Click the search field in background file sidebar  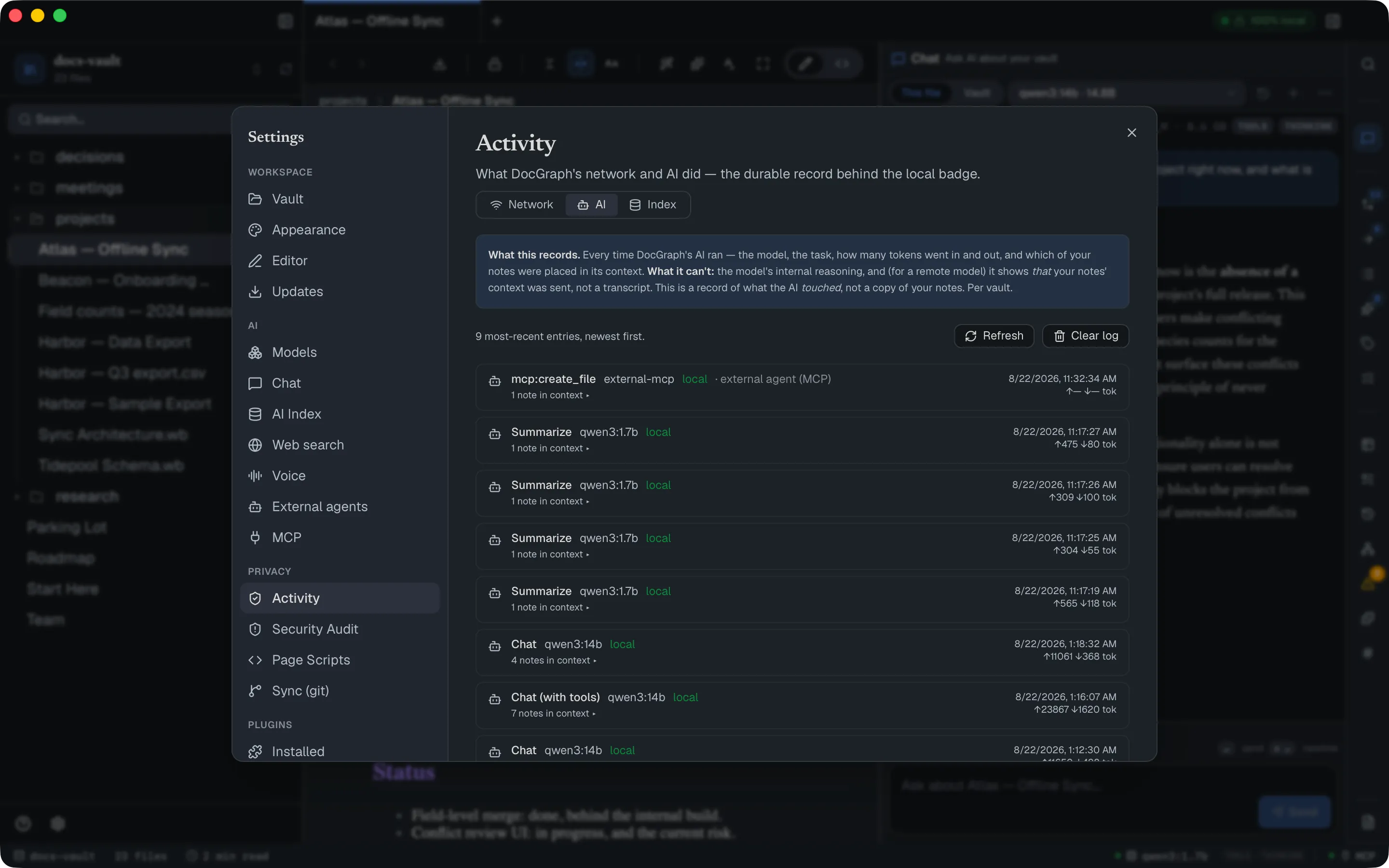(x=121, y=120)
